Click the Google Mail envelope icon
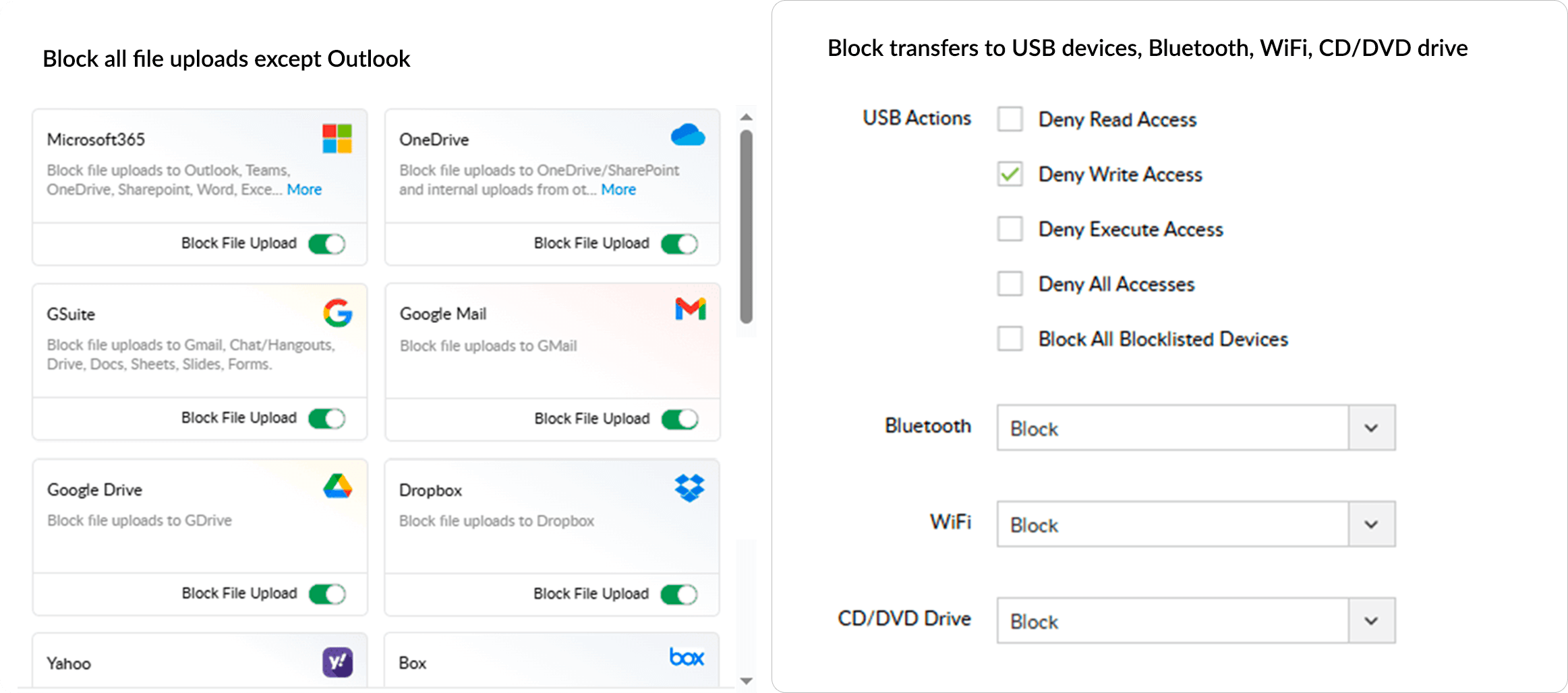This screenshot has height=693, width=1568. coord(690,309)
